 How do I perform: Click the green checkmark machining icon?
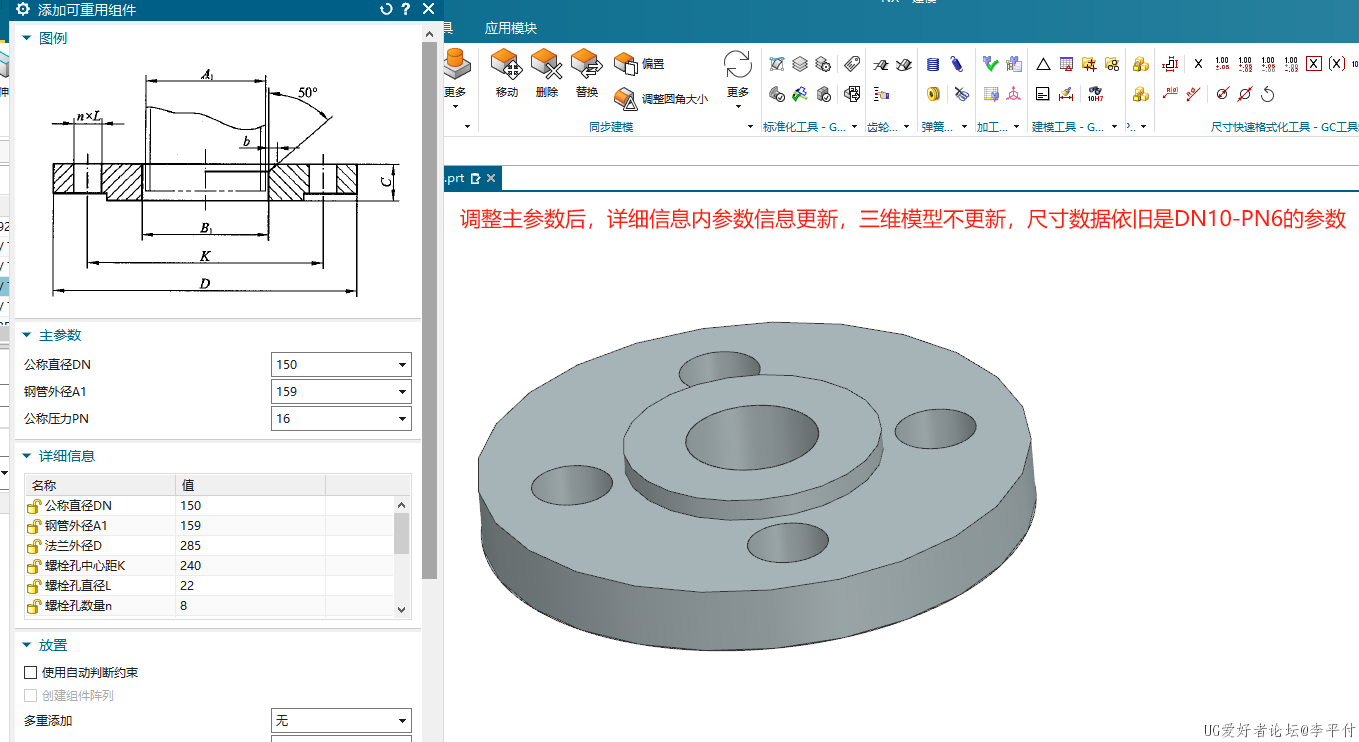point(991,64)
